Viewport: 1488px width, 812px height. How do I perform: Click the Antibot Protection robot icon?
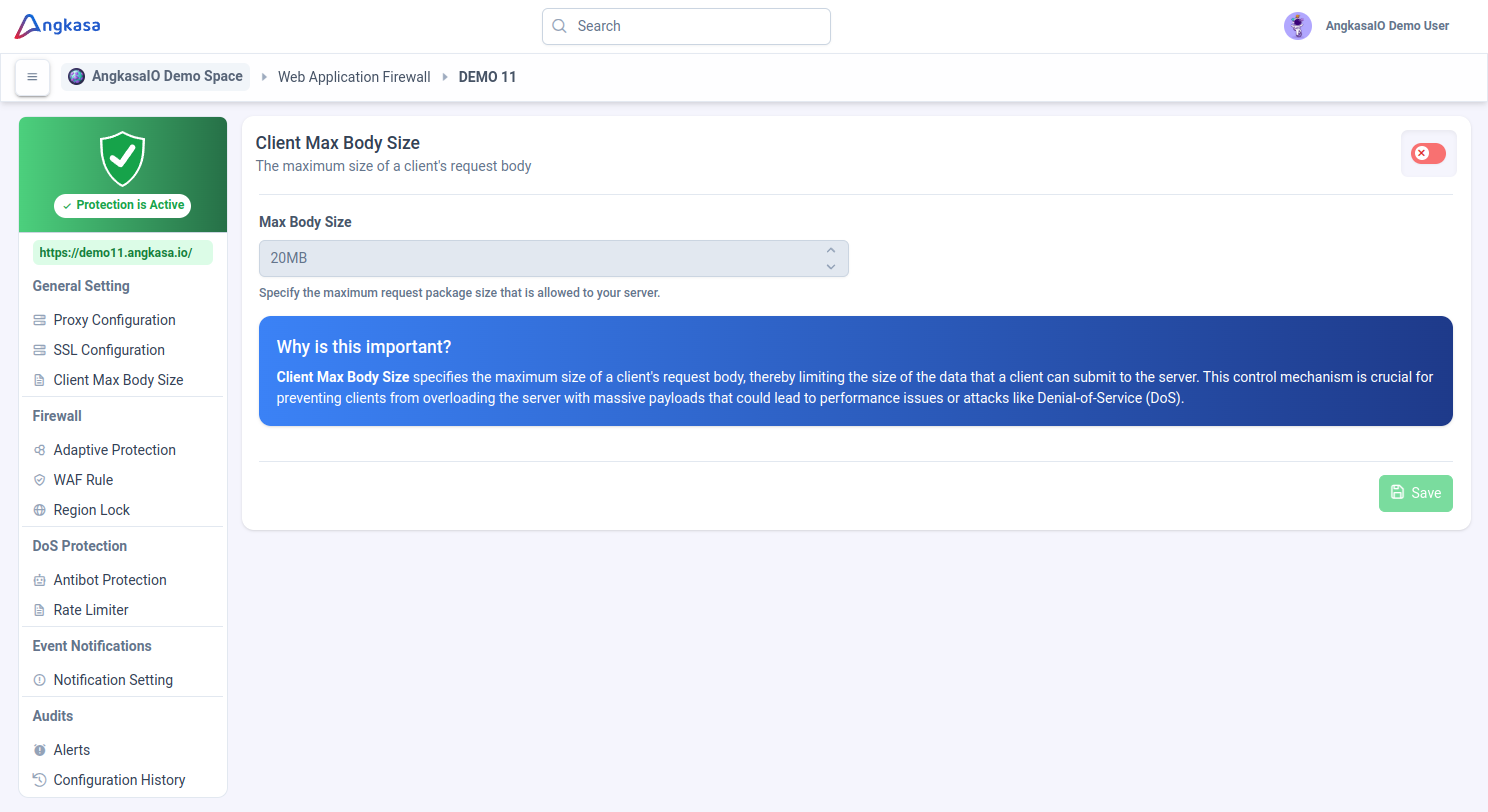pyautogui.click(x=40, y=580)
